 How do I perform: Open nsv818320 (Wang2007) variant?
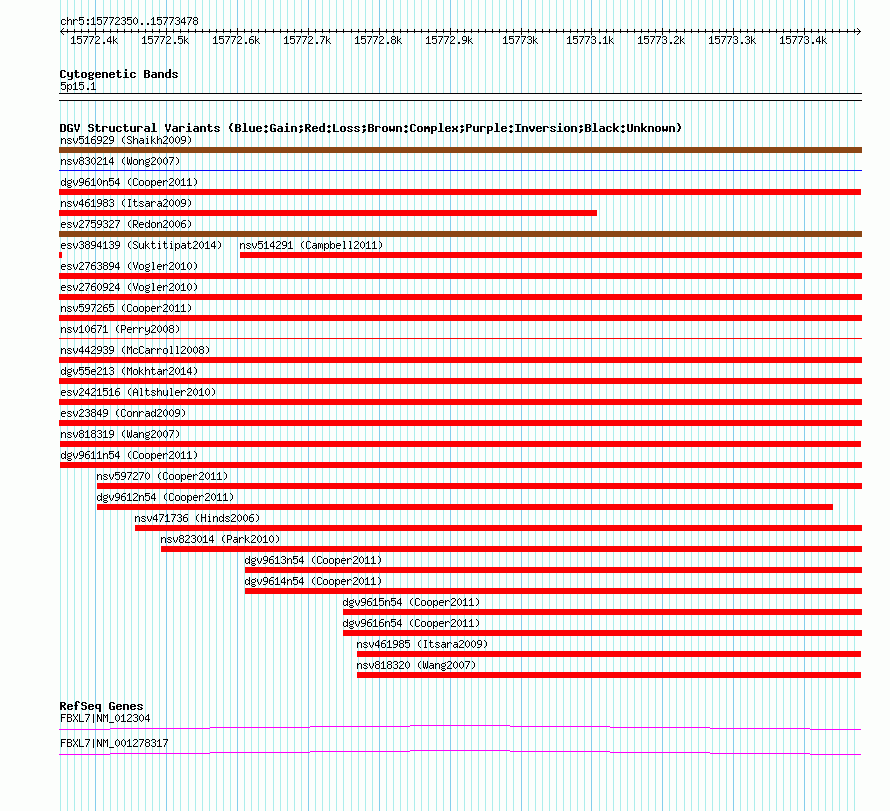point(416,665)
